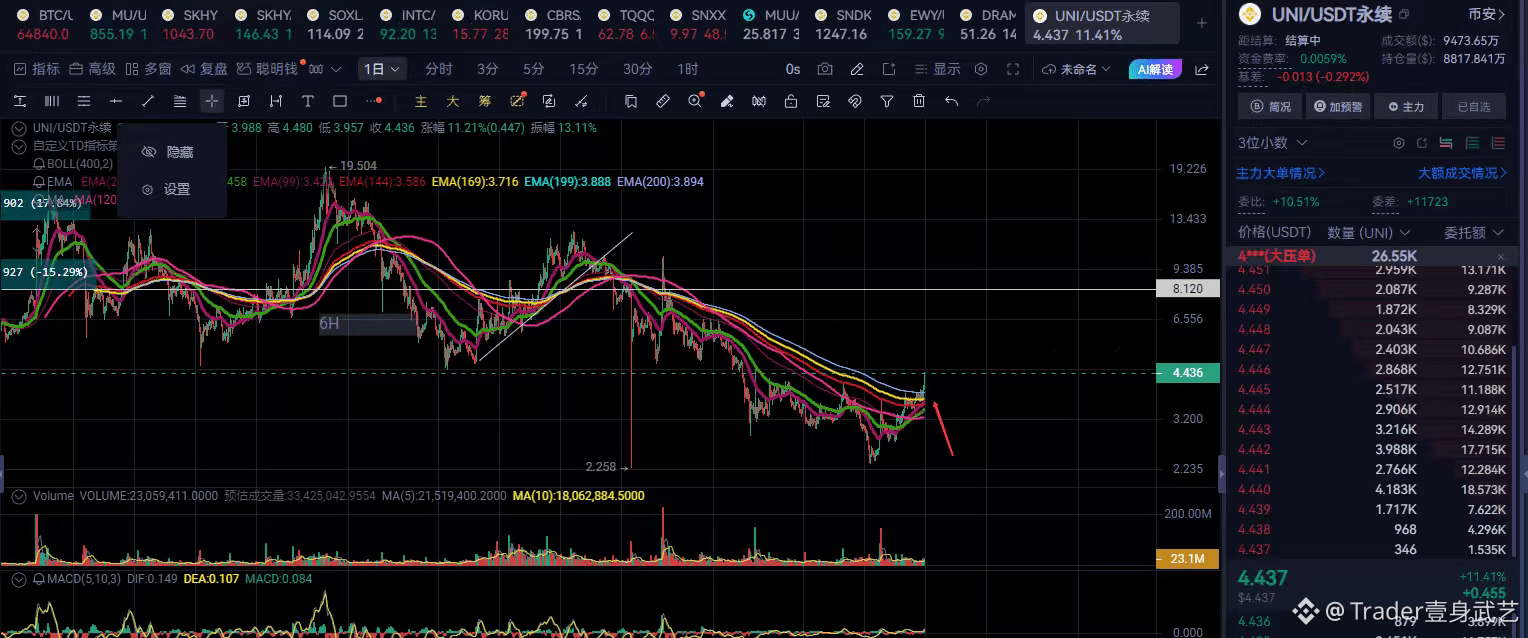Click the 8.120 price line label
This screenshot has height=638, width=1528.
(x=1187, y=288)
